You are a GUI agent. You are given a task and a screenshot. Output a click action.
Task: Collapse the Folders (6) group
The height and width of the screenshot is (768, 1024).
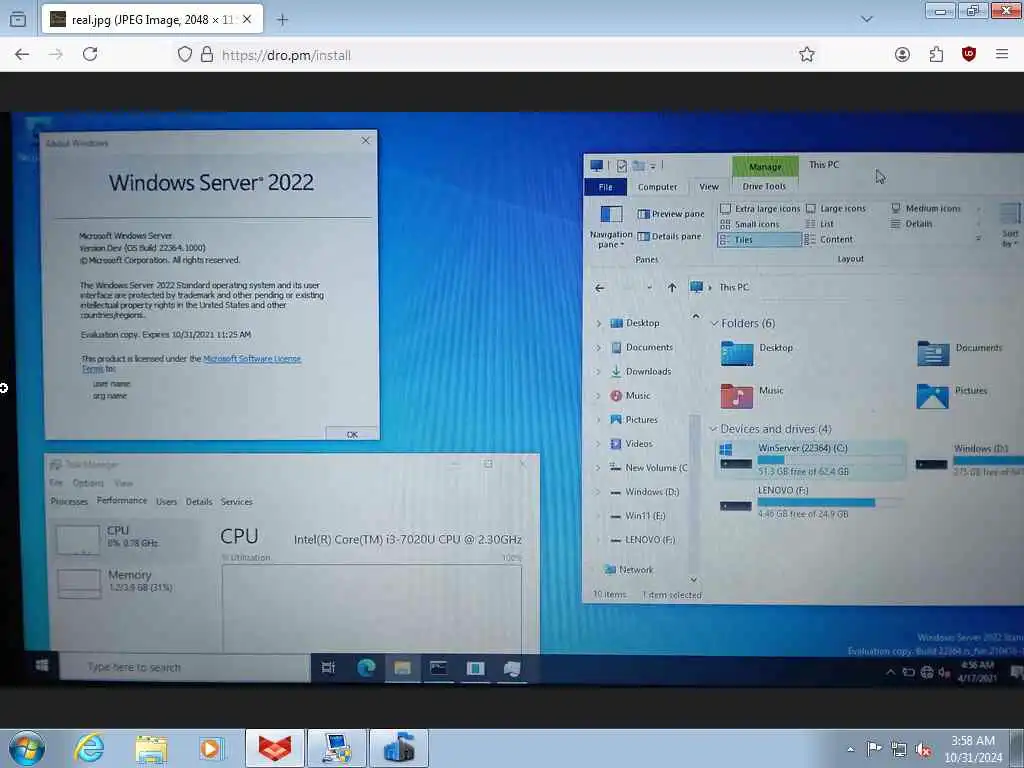pyautogui.click(x=714, y=323)
